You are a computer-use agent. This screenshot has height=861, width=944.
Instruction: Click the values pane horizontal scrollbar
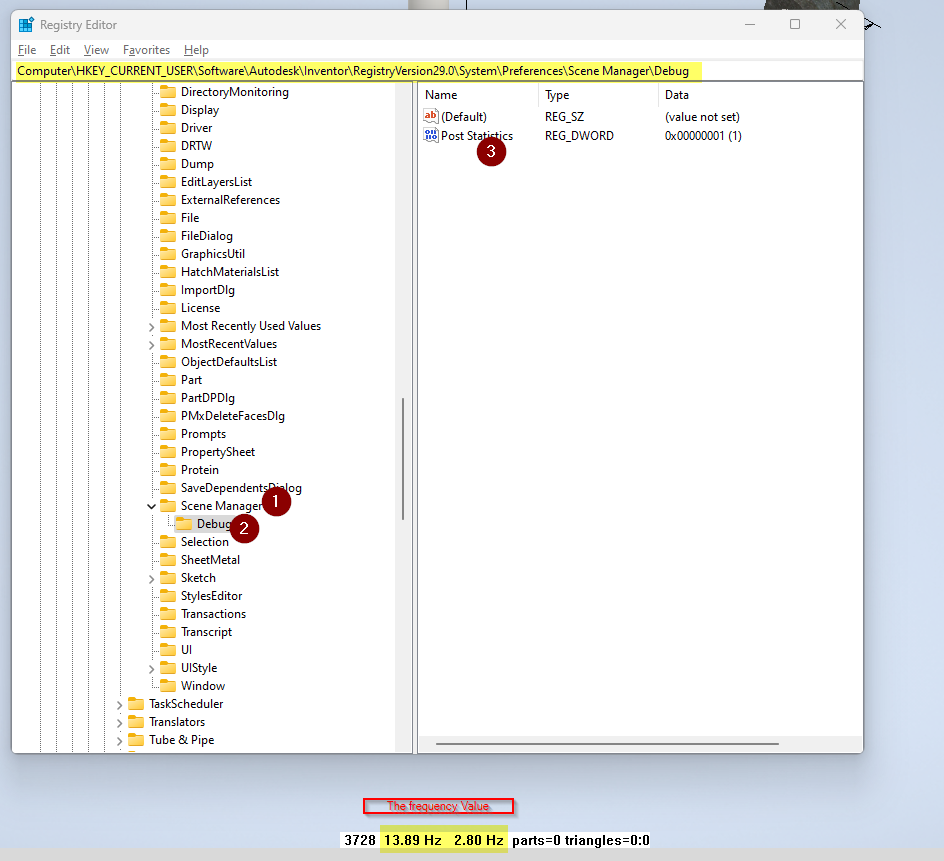click(607, 744)
